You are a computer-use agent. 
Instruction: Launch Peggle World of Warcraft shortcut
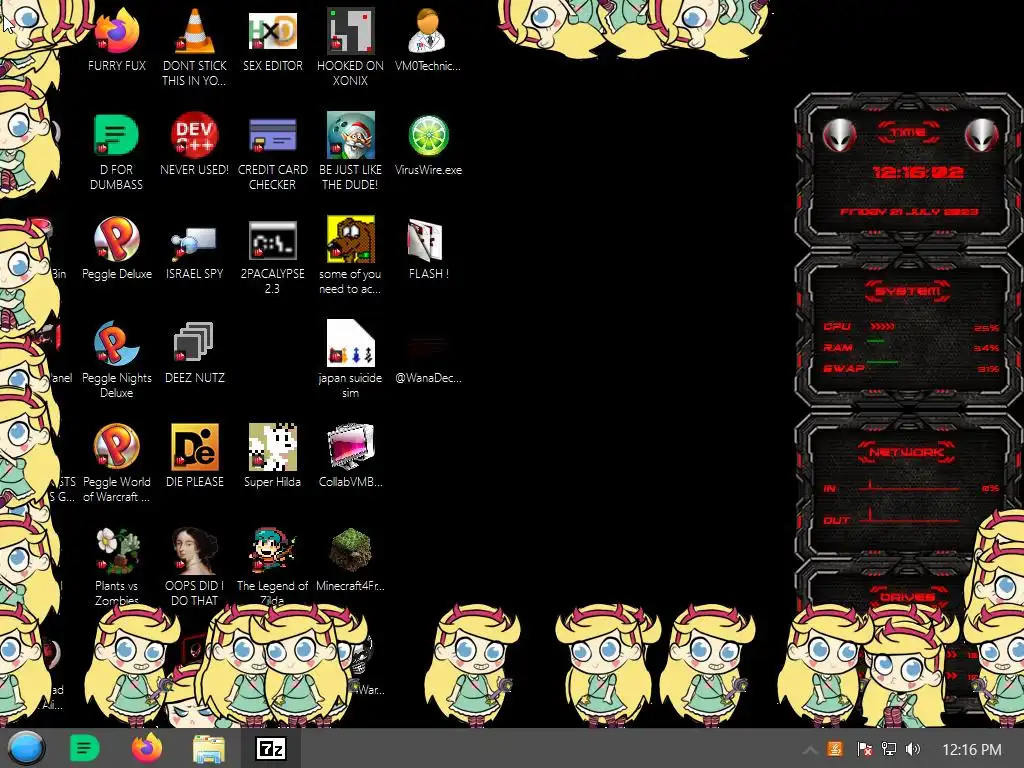tap(117, 447)
